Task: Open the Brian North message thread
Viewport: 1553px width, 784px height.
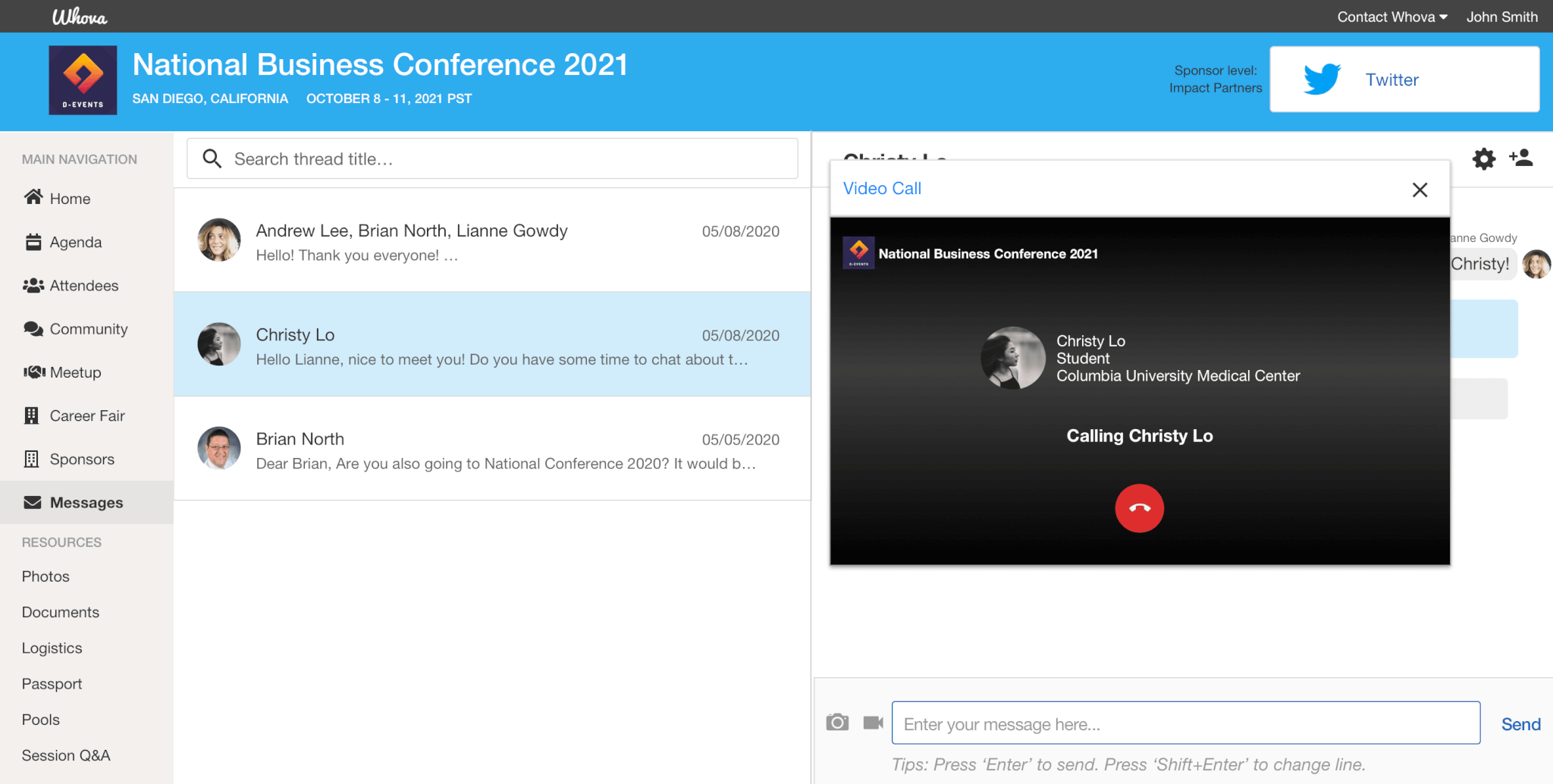Action: click(x=491, y=449)
